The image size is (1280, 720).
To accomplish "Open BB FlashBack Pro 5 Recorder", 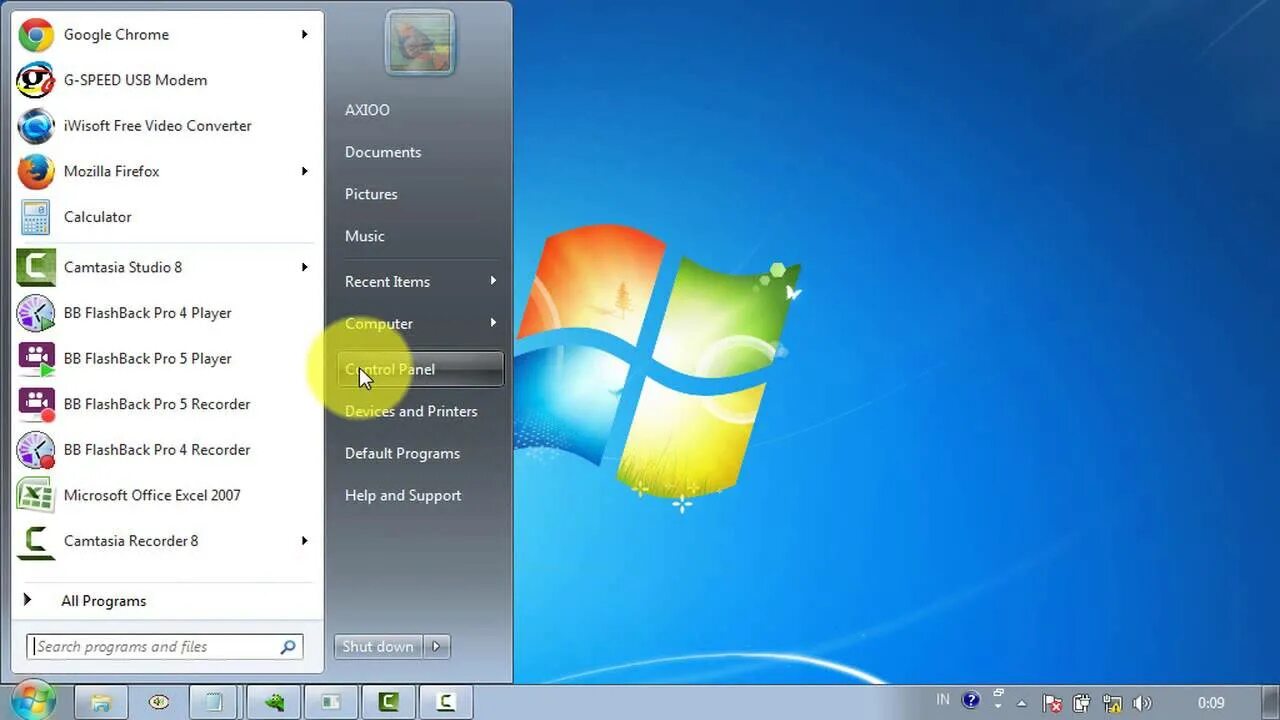I will (x=165, y=404).
